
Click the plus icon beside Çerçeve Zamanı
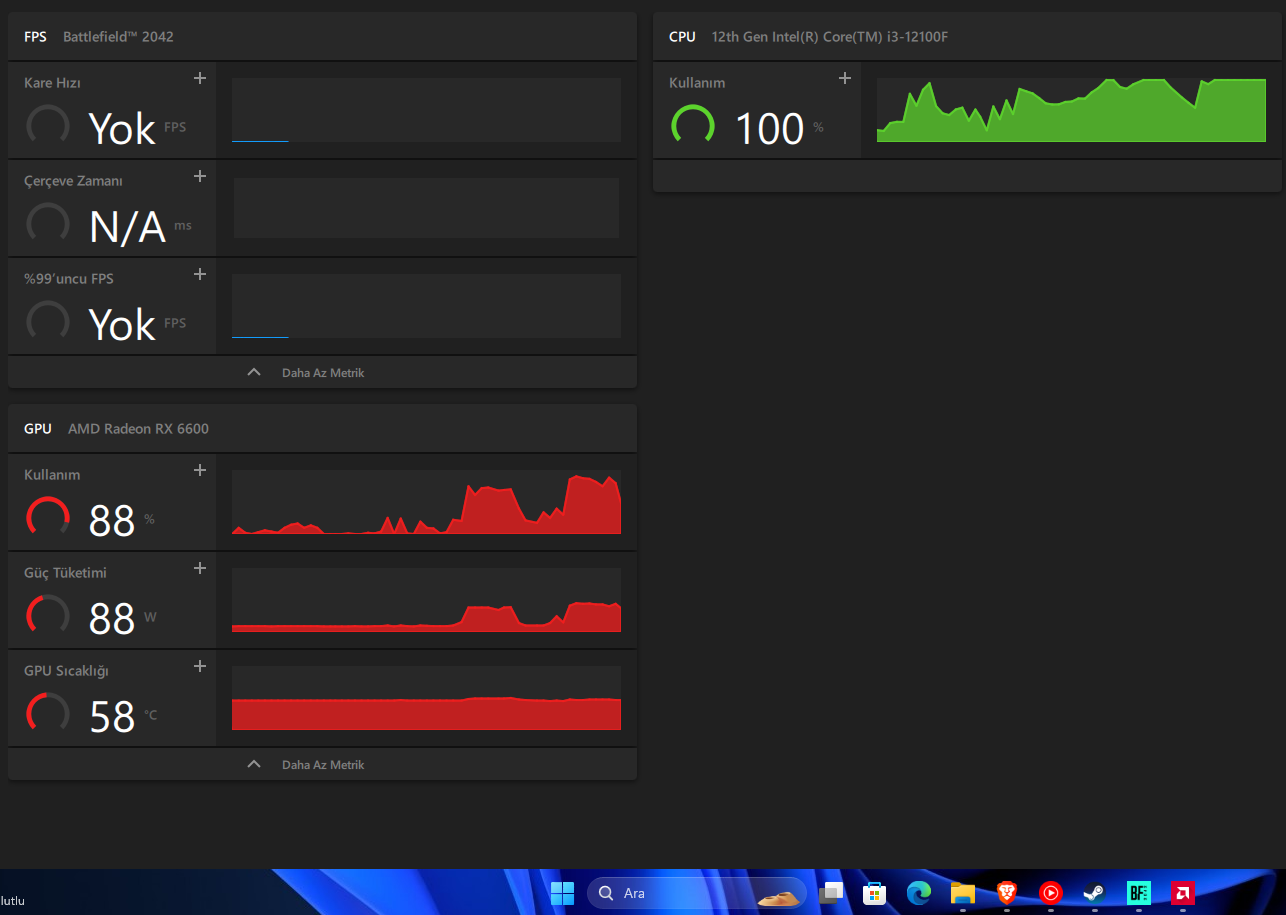pyautogui.click(x=199, y=176)
